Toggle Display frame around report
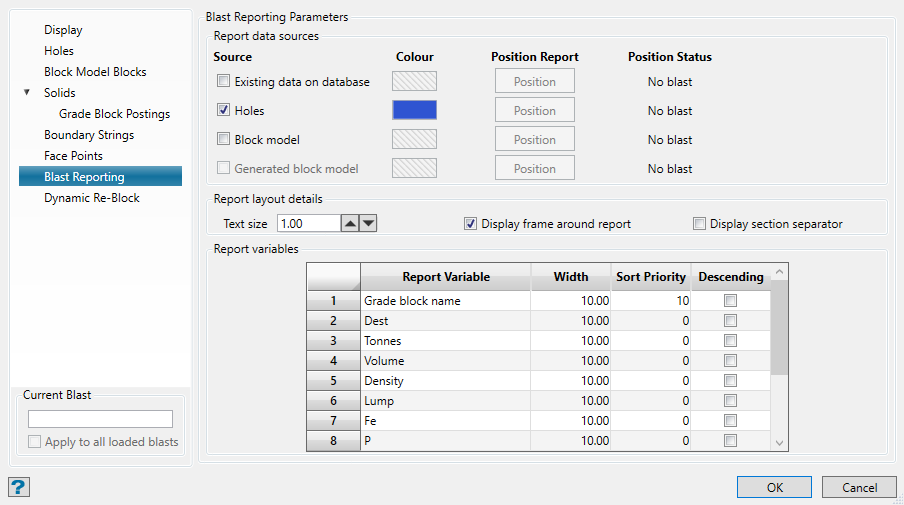The height and width of the screenshot is (505, 904). [471, 224]
